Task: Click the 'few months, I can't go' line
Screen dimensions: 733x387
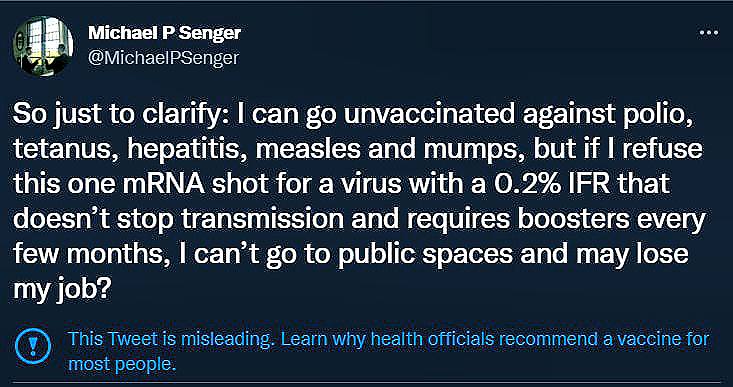Action: [x=351, y=253]
